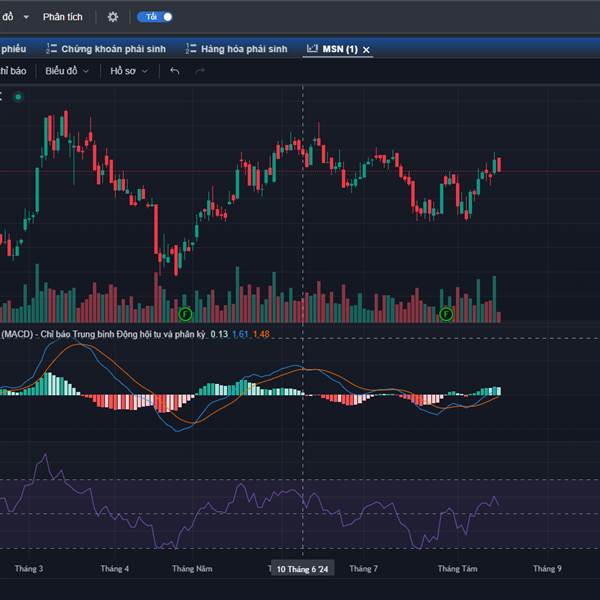Close the MSN (1) chart tab
This screenshot has width=600, height=600.
coord(366,49)
